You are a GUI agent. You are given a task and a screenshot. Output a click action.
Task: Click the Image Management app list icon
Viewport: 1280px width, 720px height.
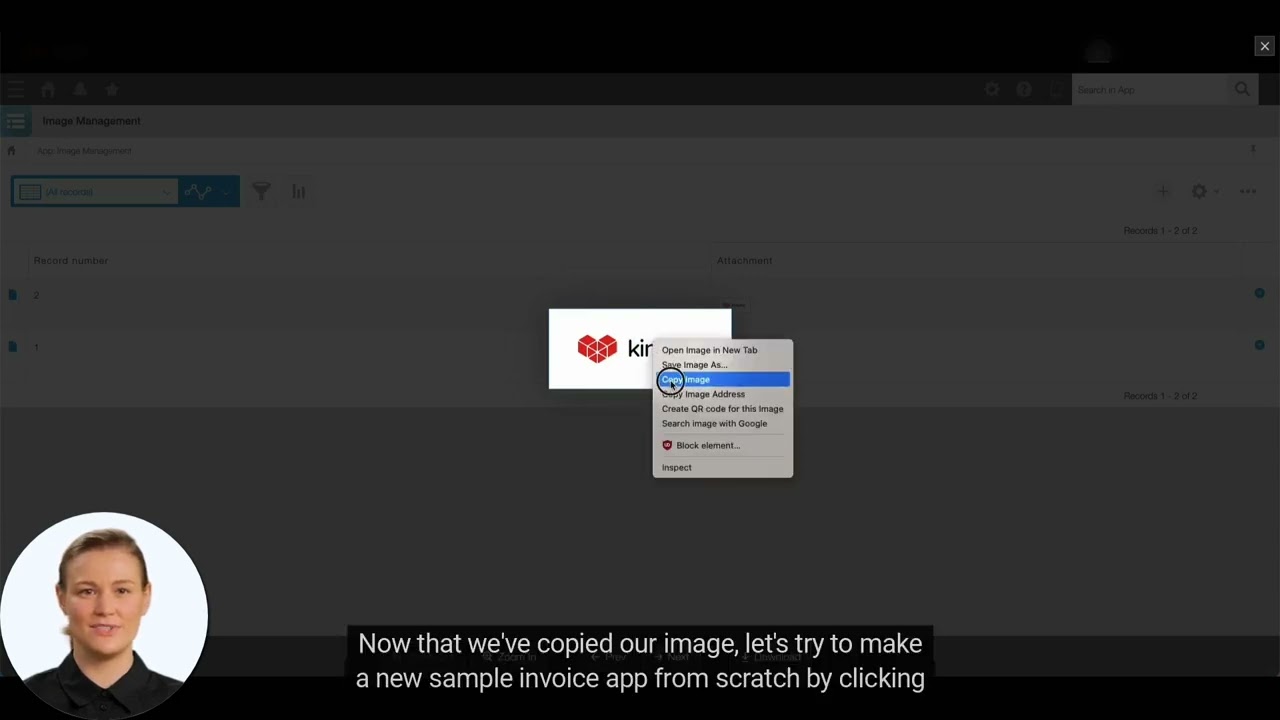(15, 121)
